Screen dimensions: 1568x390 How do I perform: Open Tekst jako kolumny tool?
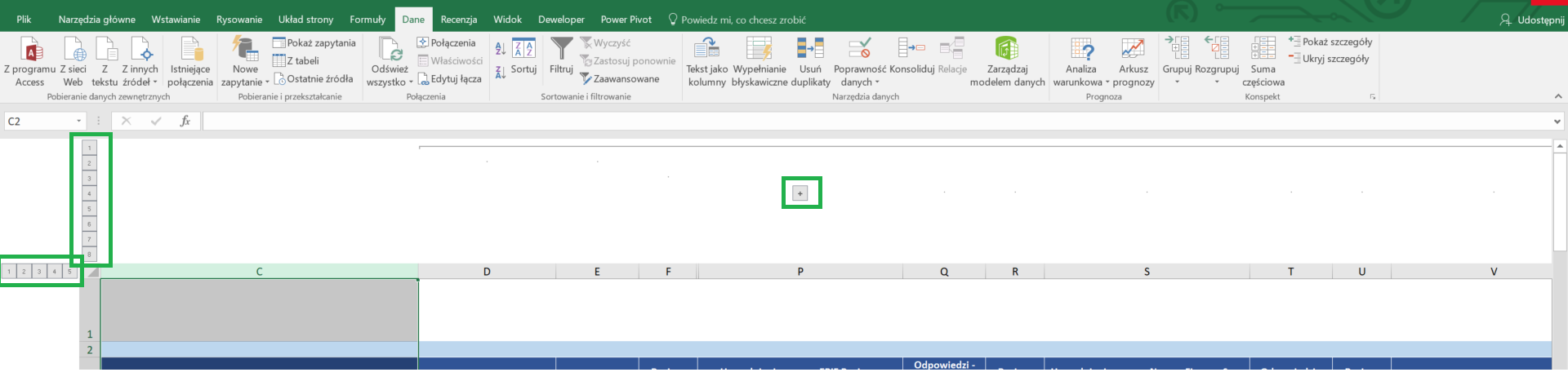click(706, 49)
